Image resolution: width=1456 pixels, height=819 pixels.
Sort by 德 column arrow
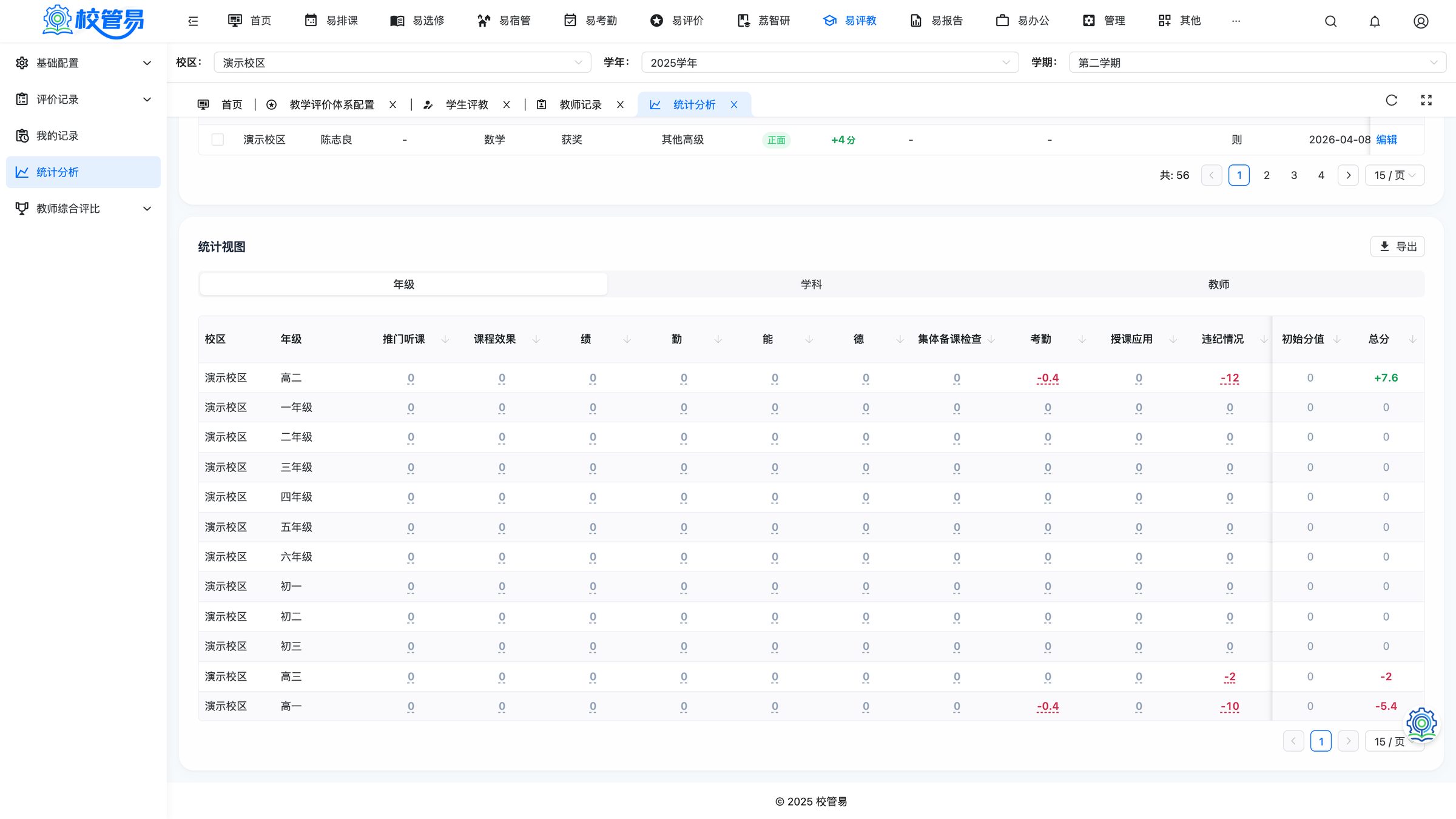click(x=900, y=339)
